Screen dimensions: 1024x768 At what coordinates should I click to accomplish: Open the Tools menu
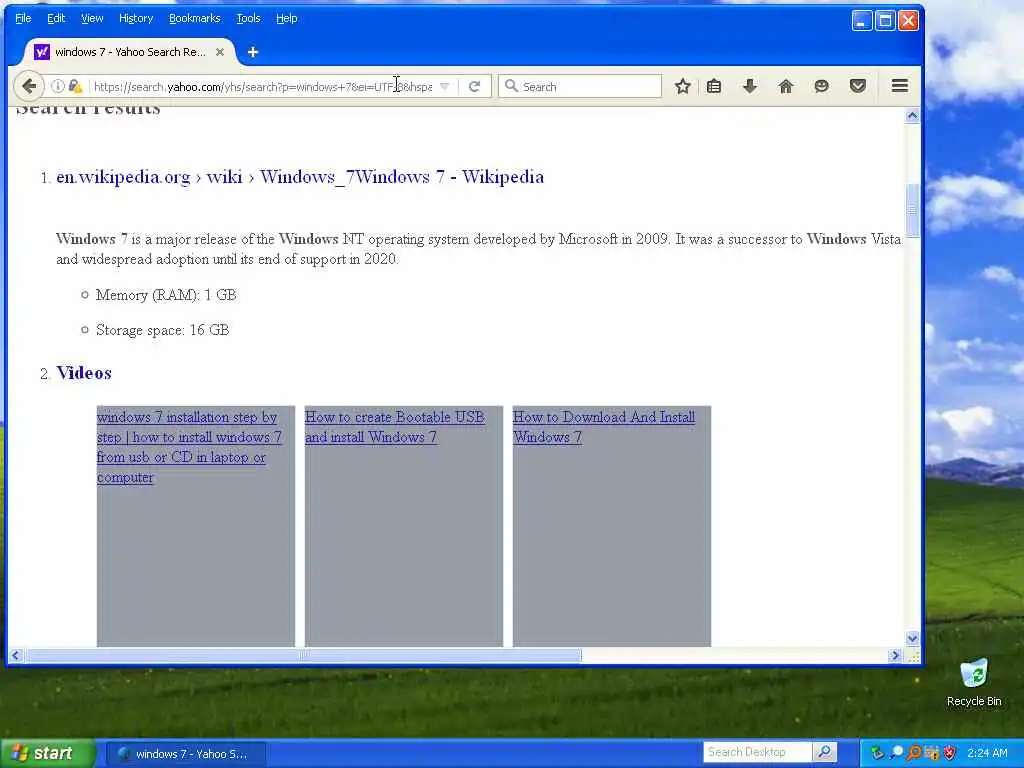tap(248, 18)
